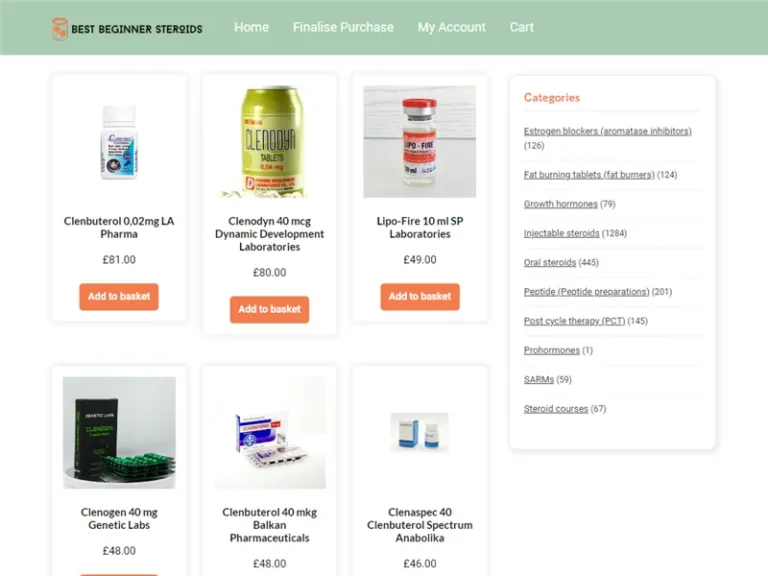This screenshot has width=768, height=576.
Task: Open the Lipo-Fire vial product image
Action: pyautogui.click(x=420, y=142)
